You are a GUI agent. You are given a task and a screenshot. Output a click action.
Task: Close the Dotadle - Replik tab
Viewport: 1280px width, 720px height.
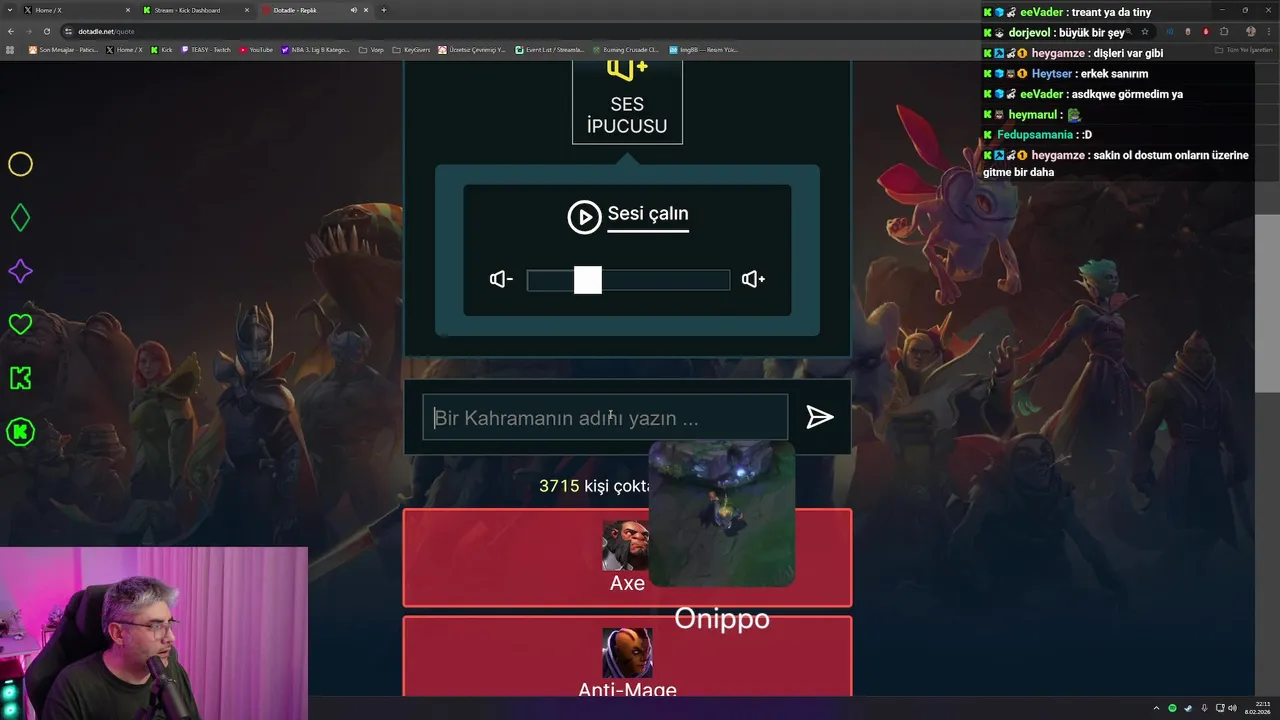[x=366, y=10]
